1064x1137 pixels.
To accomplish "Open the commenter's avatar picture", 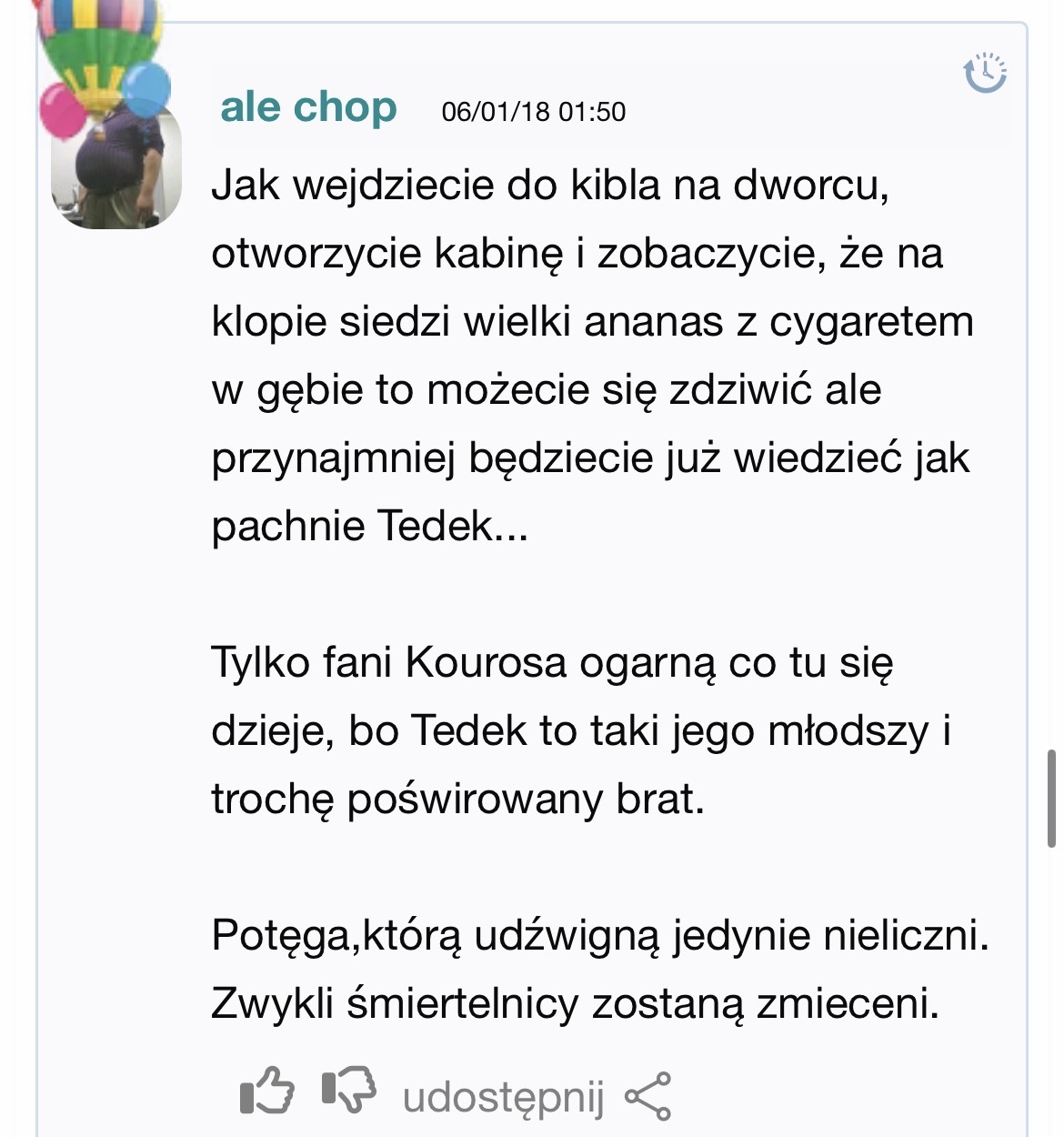I will 115,173.
